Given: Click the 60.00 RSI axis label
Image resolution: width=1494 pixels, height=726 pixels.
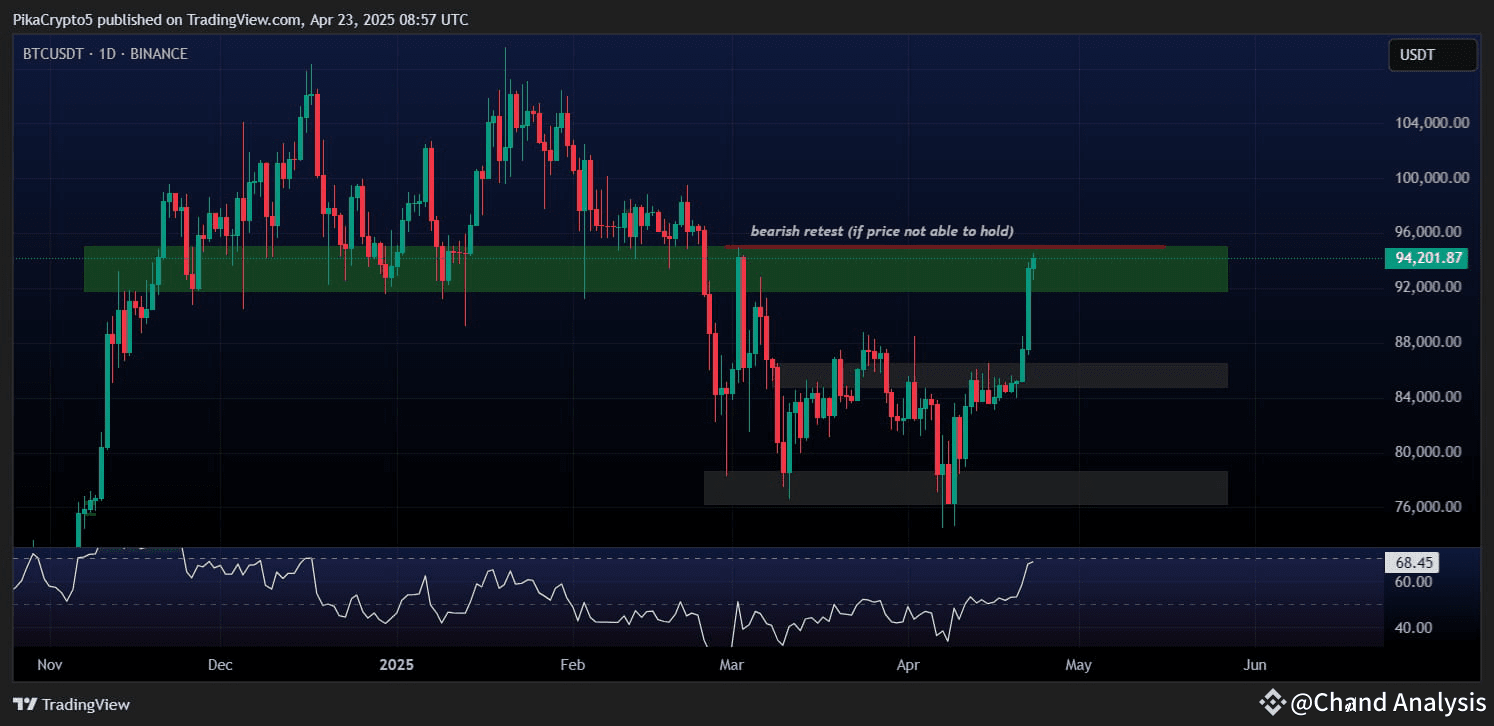Looking at the screenshot, I should point(1415,582).
